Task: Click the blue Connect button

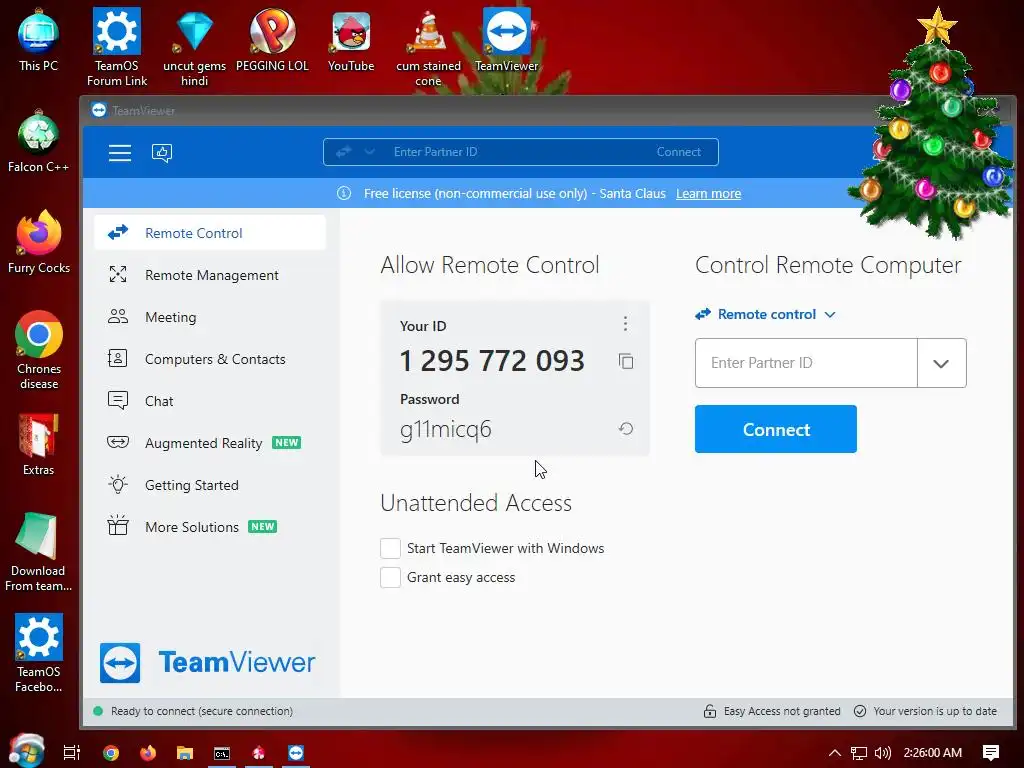Action: click(775, 429)
